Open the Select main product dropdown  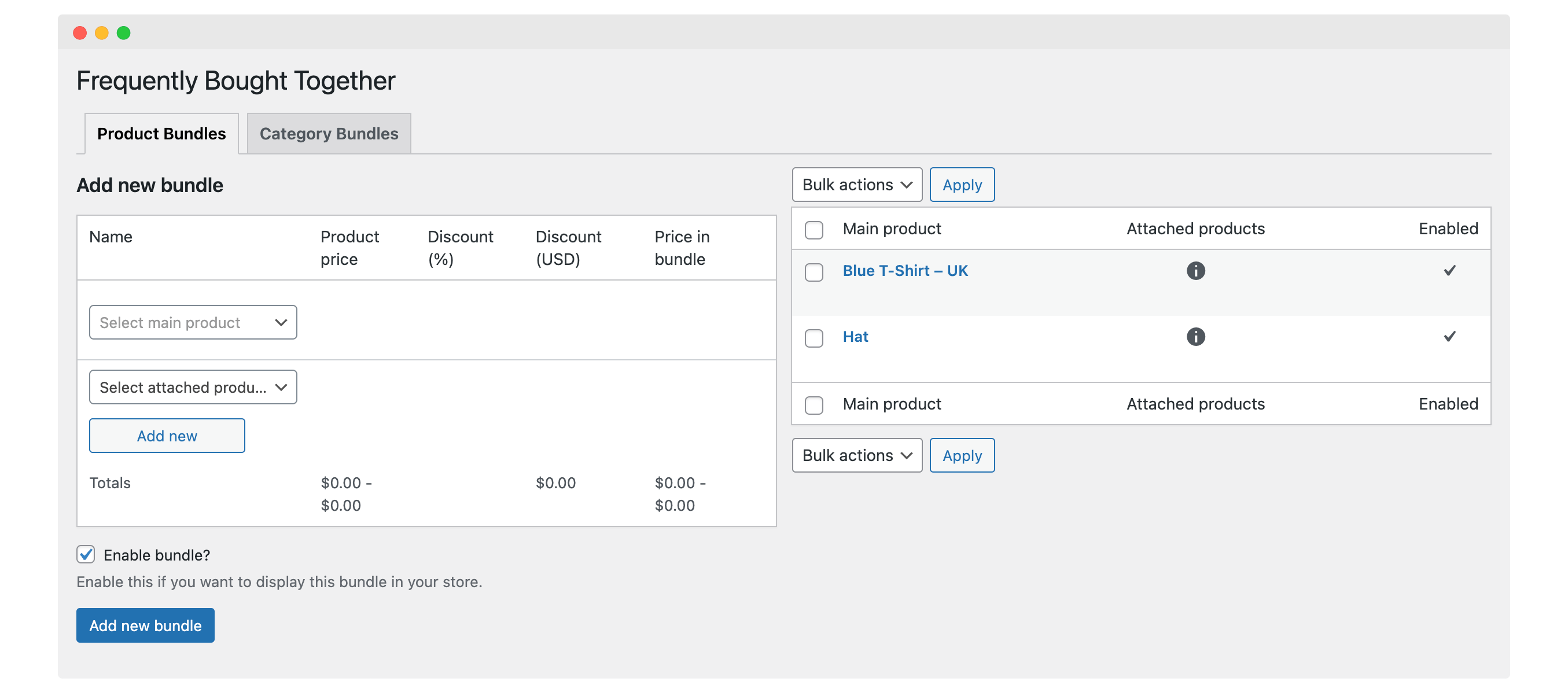[193, 322]
